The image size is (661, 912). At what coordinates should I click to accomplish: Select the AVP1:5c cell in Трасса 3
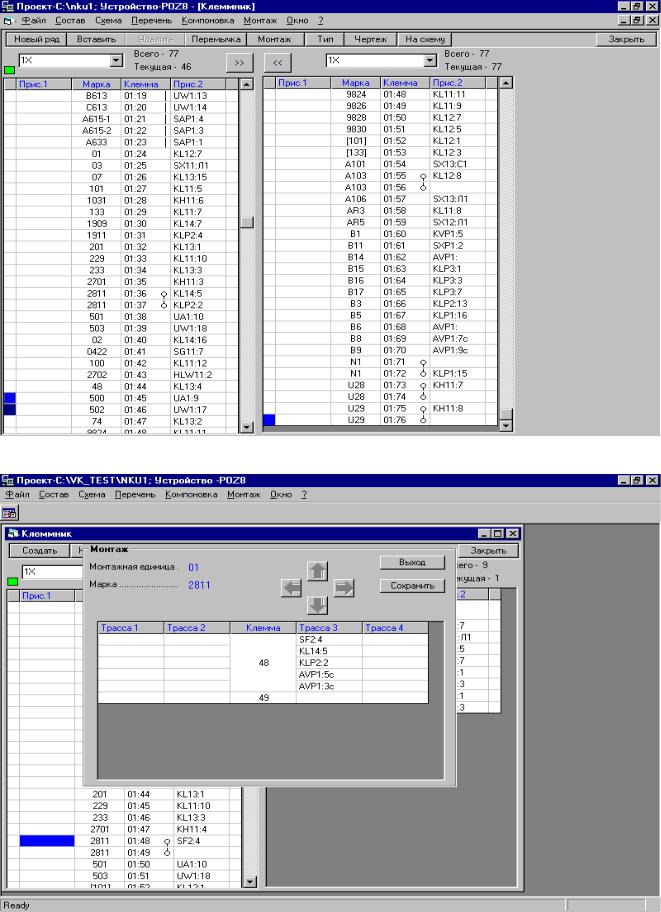[x=329, y=675]
